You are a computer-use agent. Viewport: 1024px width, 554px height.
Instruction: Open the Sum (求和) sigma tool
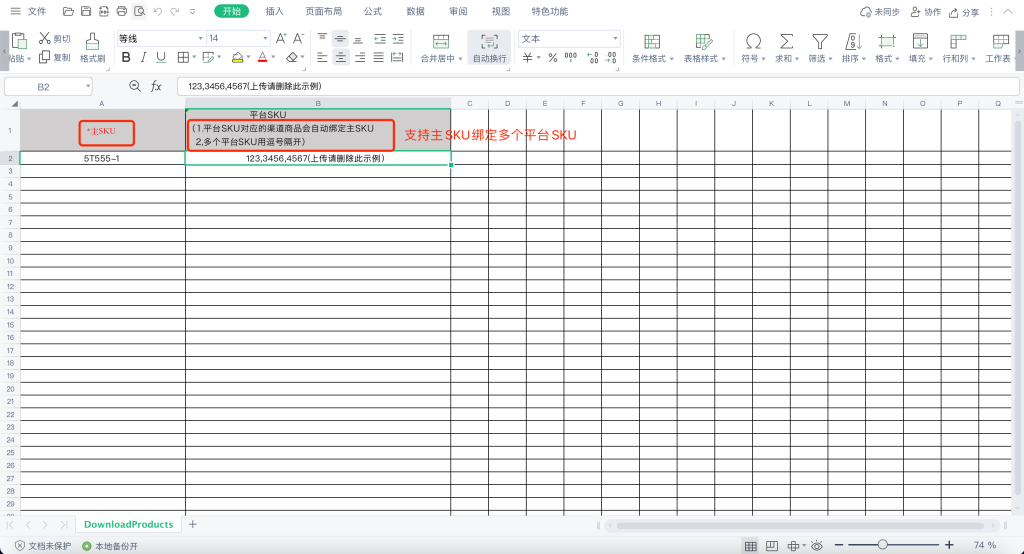[x=787, y=41]
